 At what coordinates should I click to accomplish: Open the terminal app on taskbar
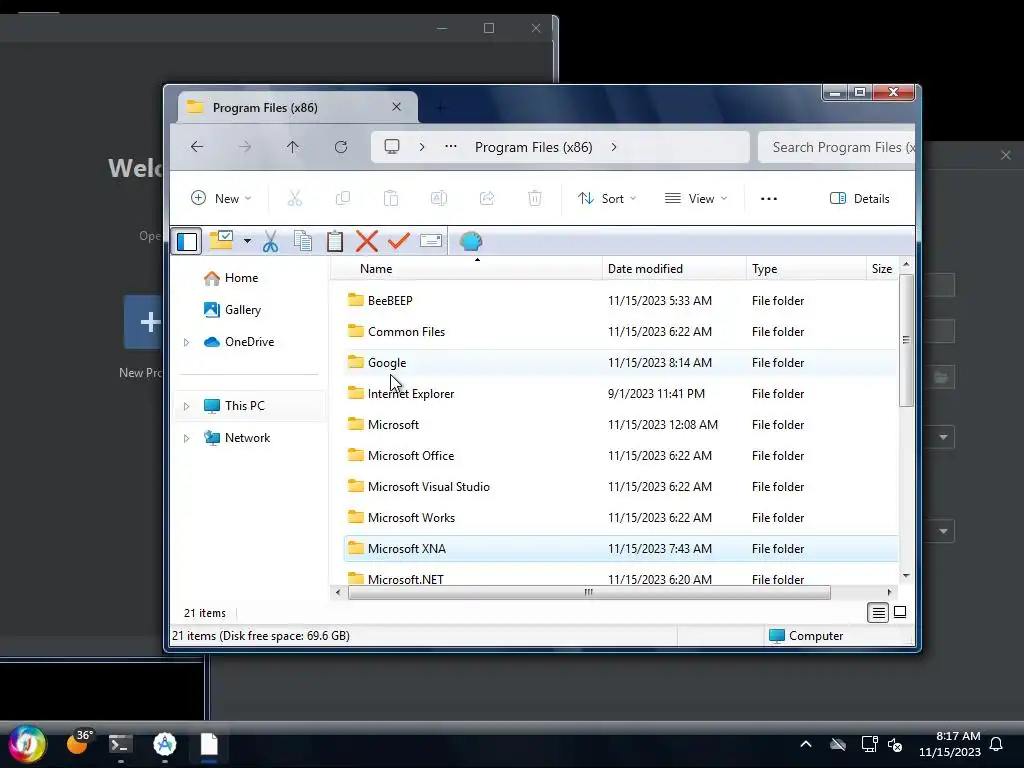(x=120, y=744)
